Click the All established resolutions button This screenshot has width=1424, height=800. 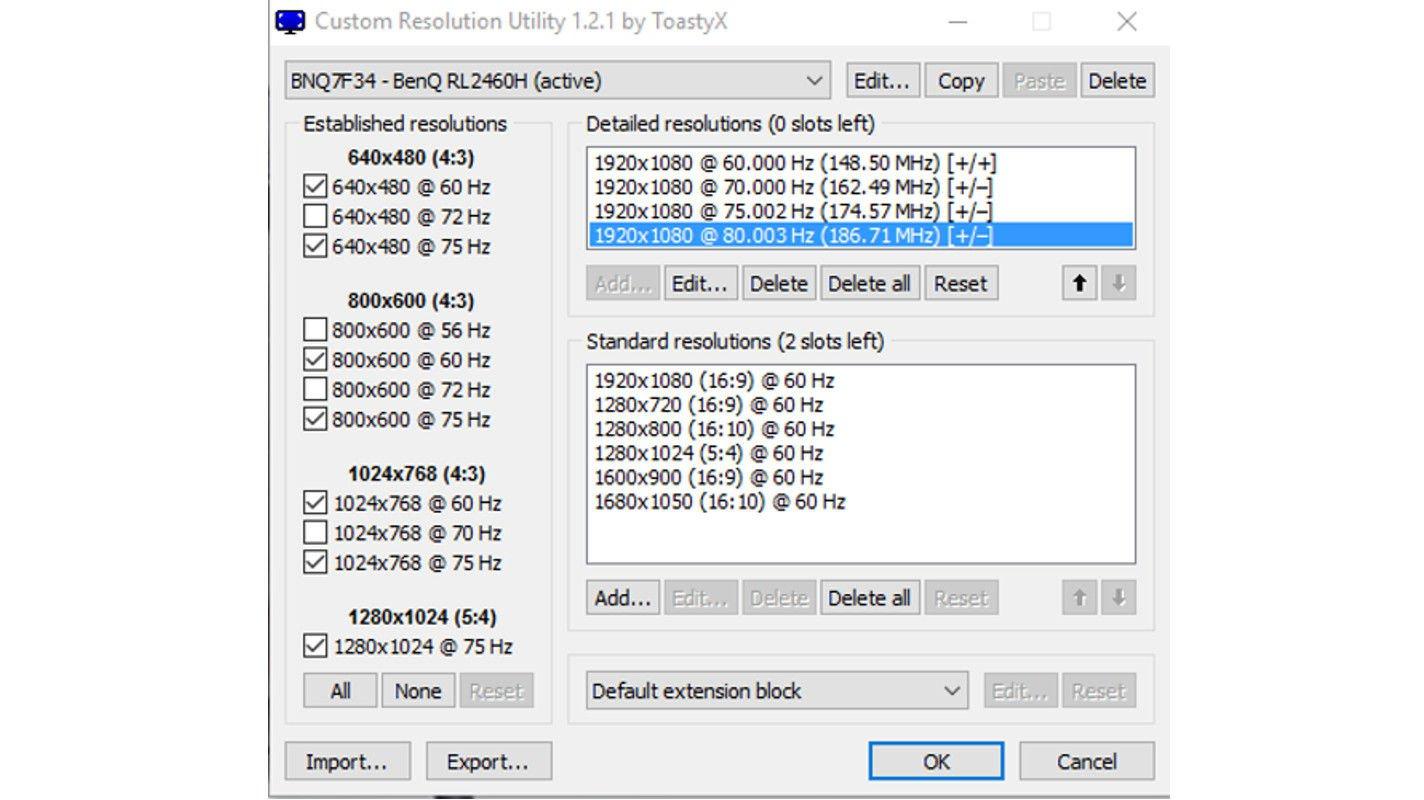340,691
